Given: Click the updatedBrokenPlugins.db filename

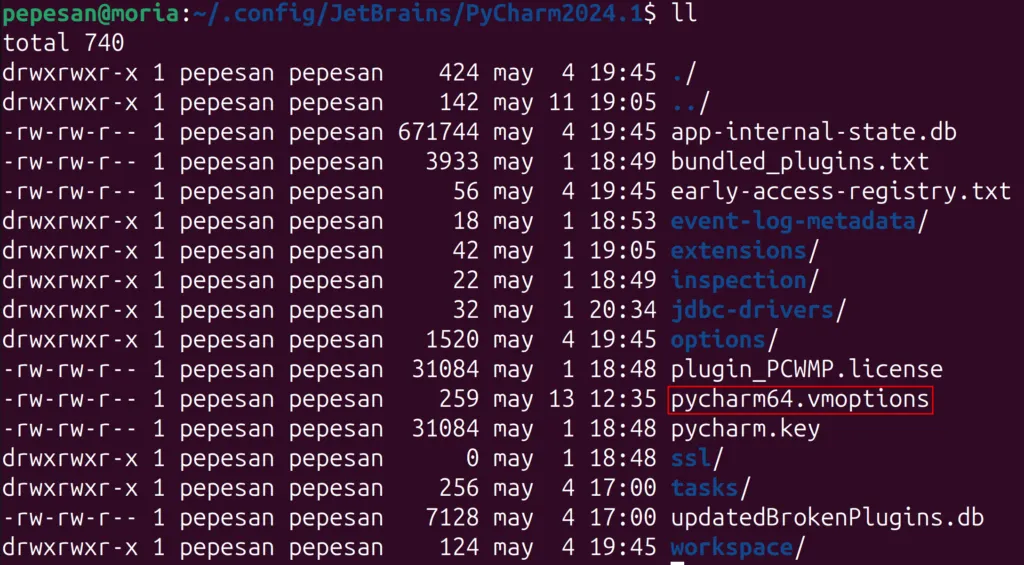Looking at the screenshot, I should click(827, 518).
